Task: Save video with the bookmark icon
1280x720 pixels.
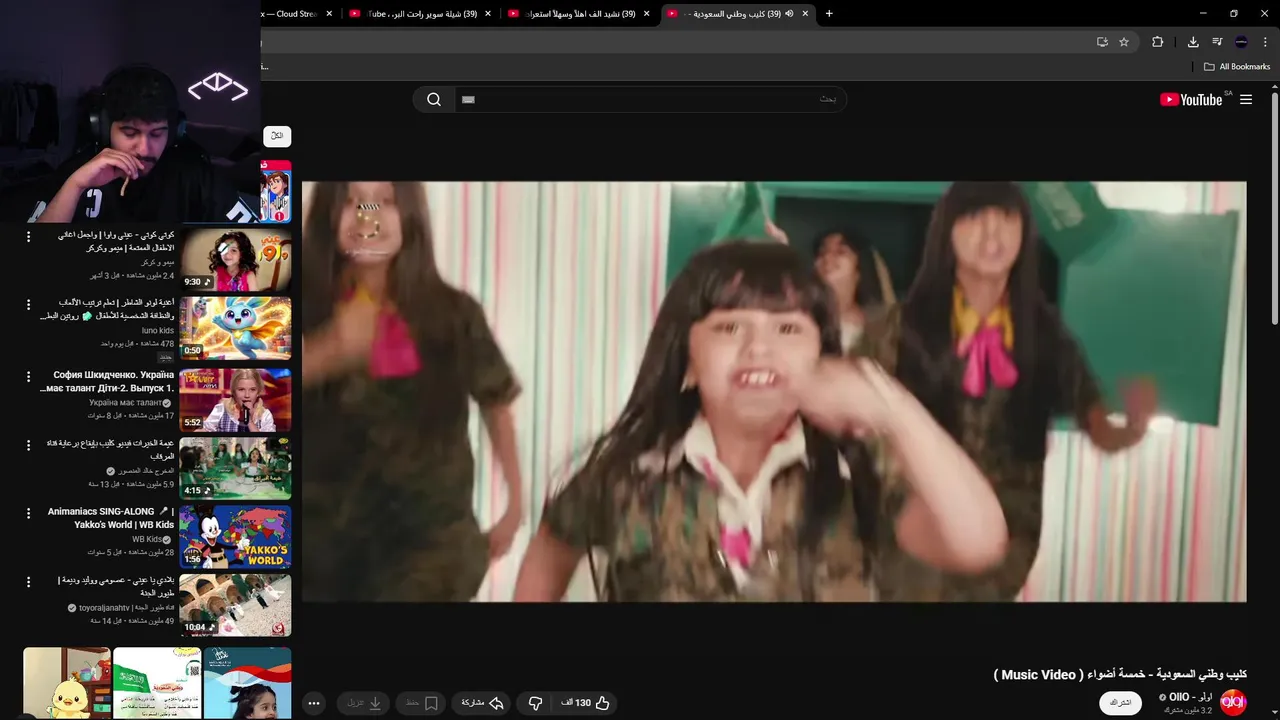Action: click(422, 703)
